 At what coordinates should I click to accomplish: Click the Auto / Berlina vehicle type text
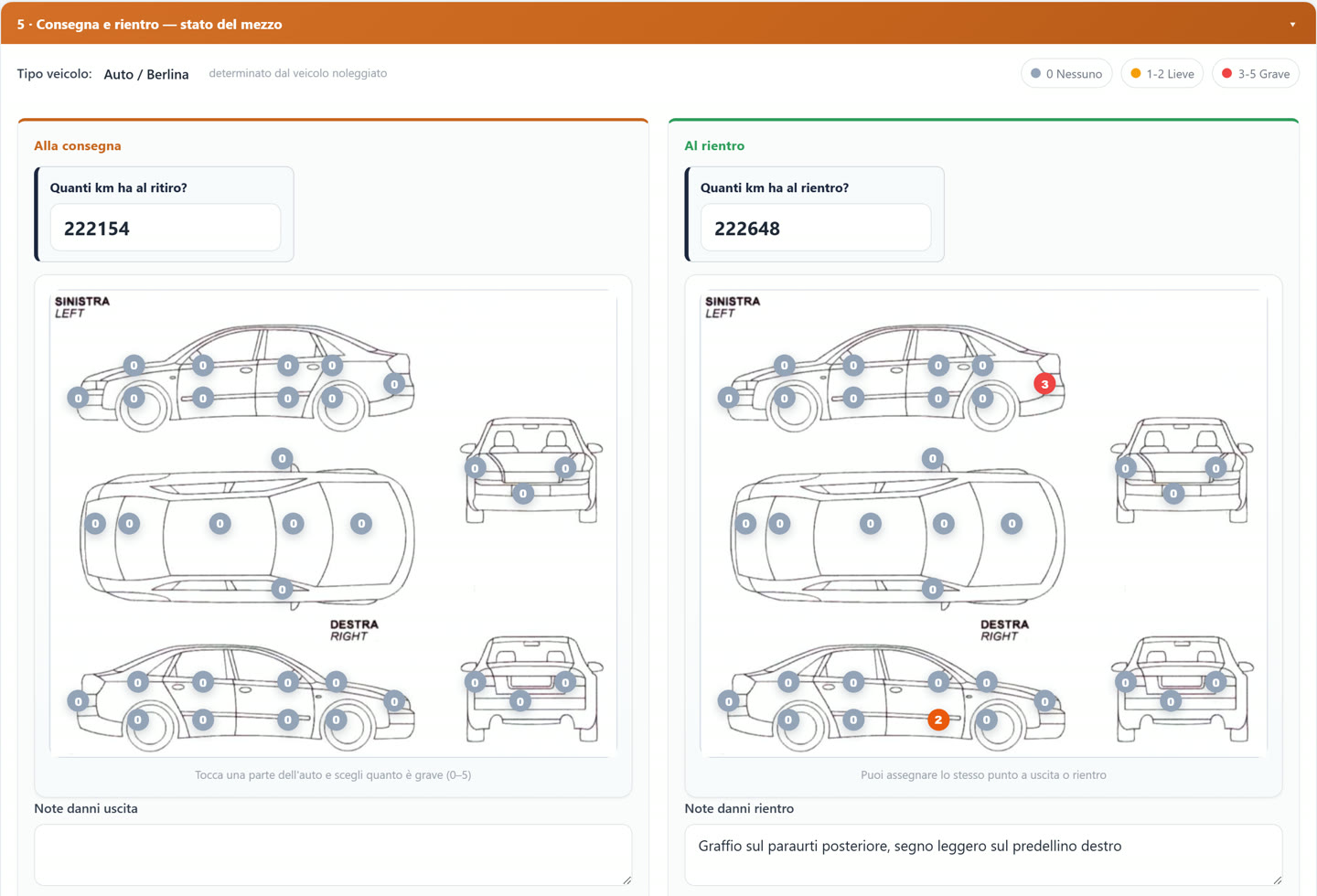tap(146, 74)
